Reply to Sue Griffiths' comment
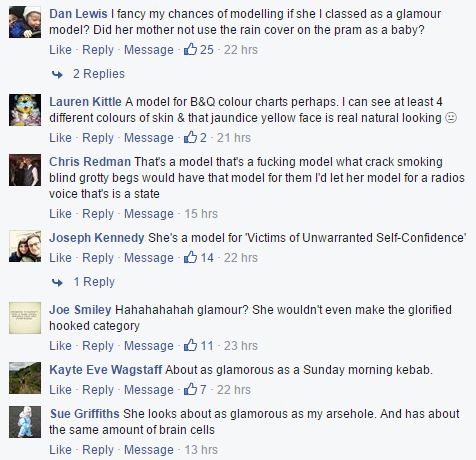Viewport: 476px width, 460px height. [x=98, y=450]
